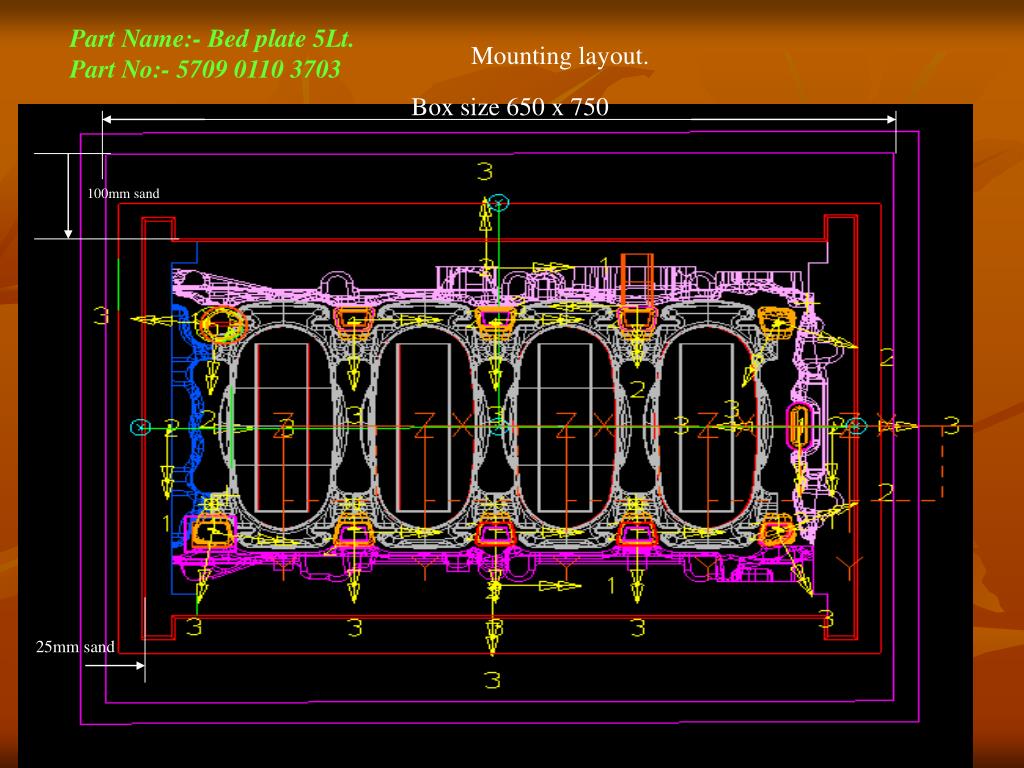Click the 'Part No:- 5709 0110 3703' line
The width and height of the screenshot is (1024, 768).
coord(205,69)
